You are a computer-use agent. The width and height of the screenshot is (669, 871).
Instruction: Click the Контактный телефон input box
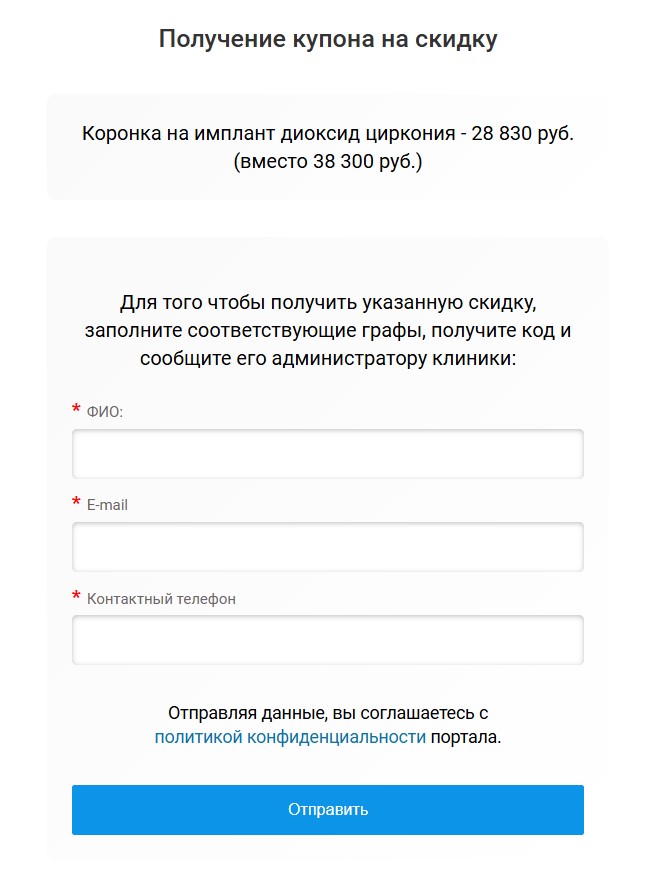pyautogui.click(x=327, y=640)
